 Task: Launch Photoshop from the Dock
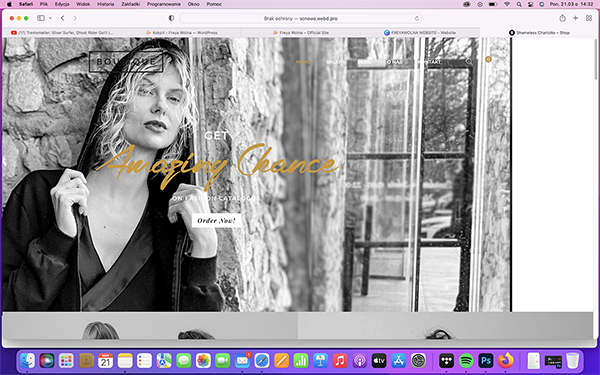pos(486,360)
